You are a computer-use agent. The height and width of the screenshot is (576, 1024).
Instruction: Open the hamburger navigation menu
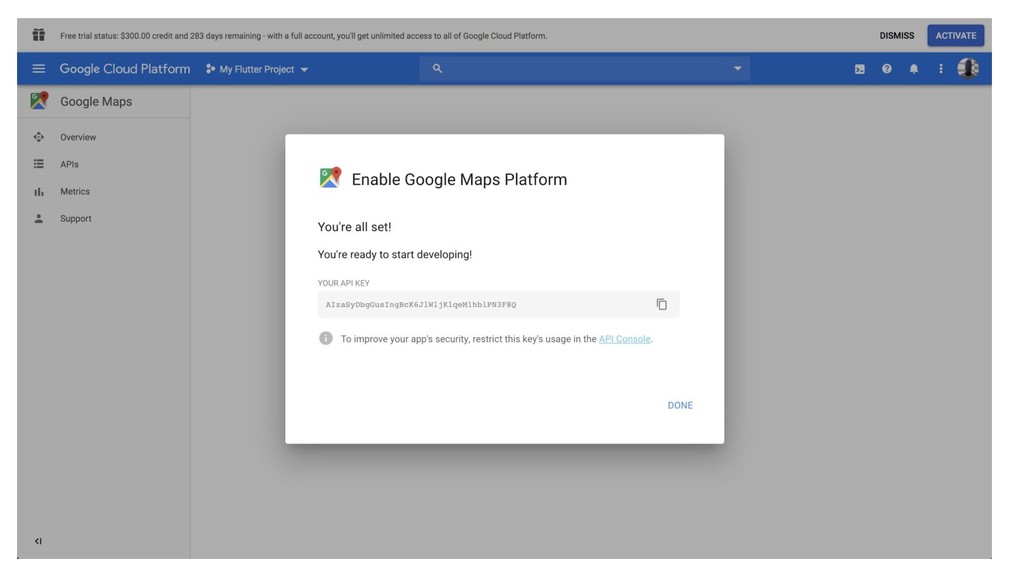(x=39, y=69)
